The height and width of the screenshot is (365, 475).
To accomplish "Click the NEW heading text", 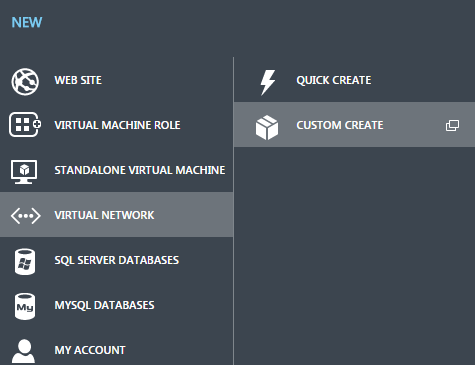I will 27,22.
